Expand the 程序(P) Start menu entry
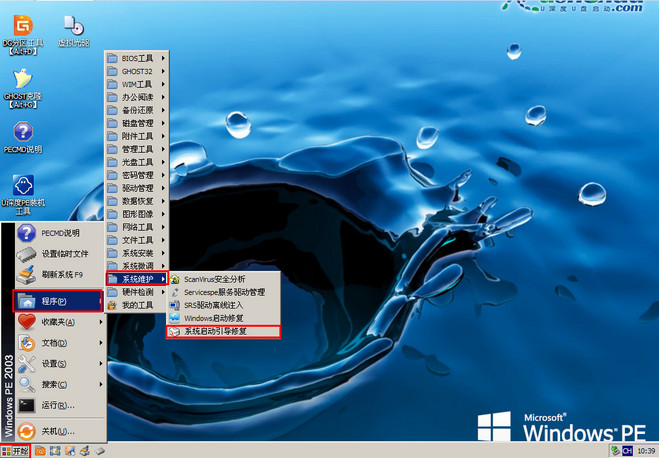This screenshot has width=659, height=461. coord(58,301)
